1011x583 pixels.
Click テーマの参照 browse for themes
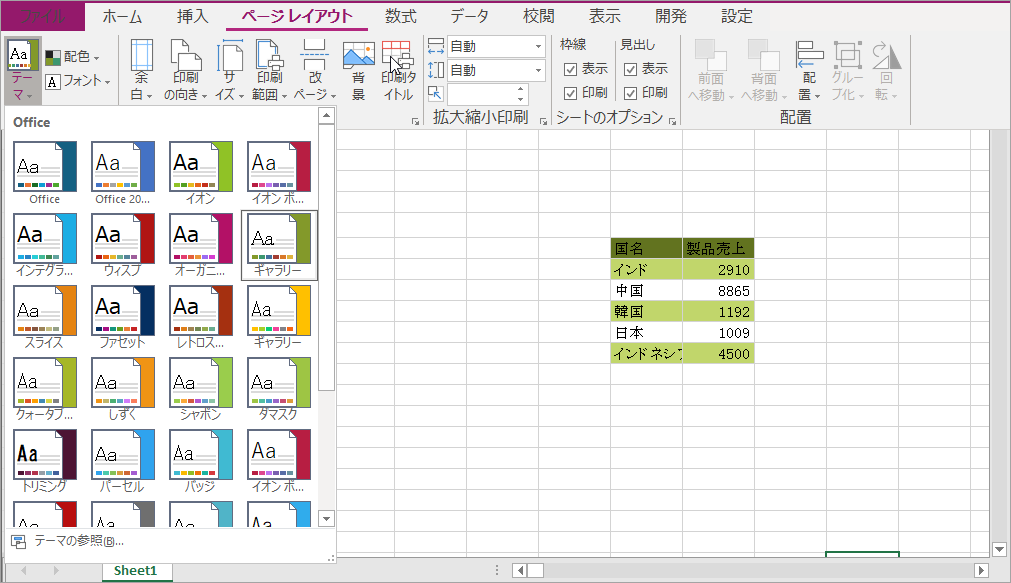(x=78, y=541)
